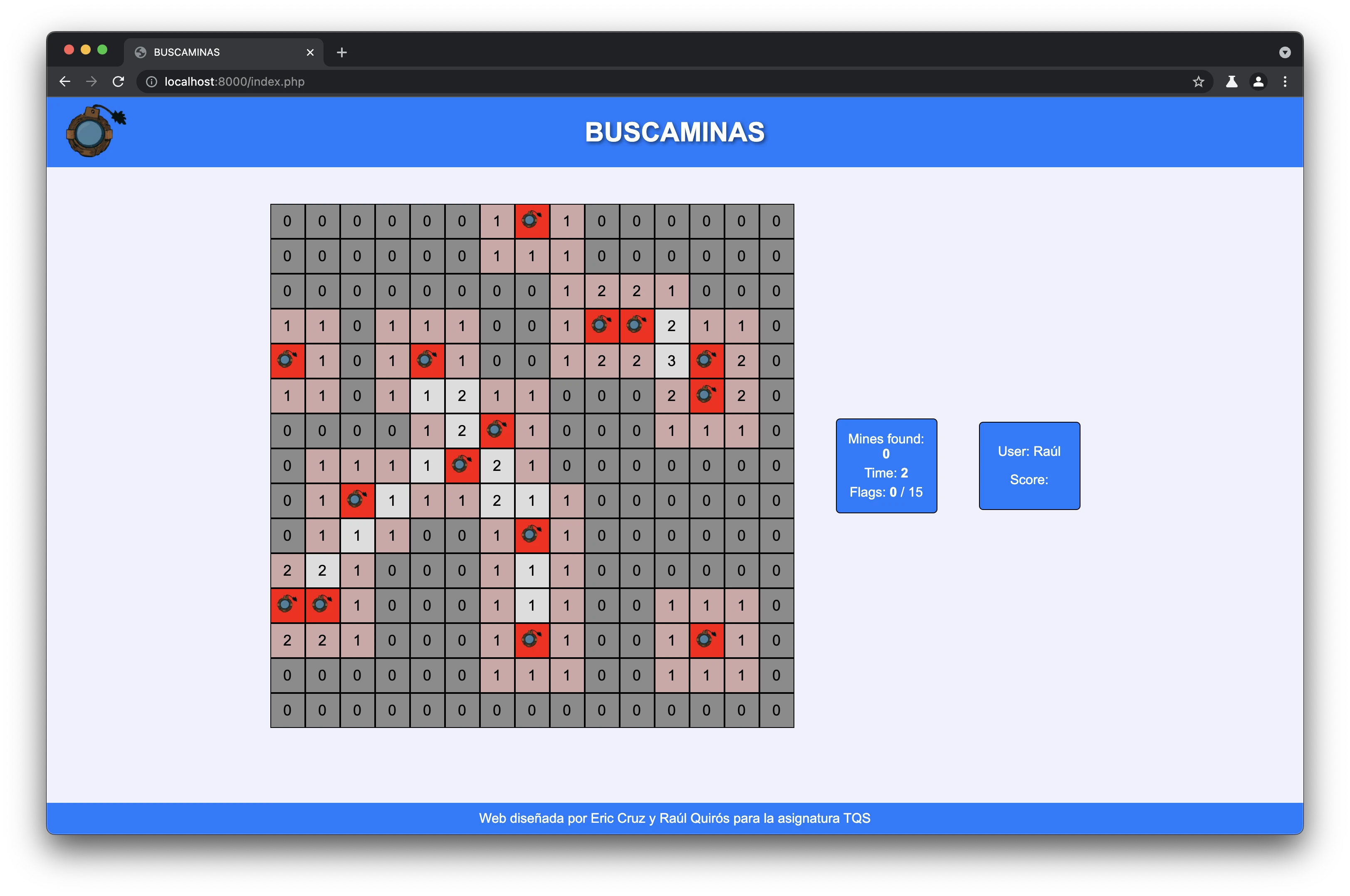Click the mine cell in the top row
1350x896 pixels.
pos(532,220)
